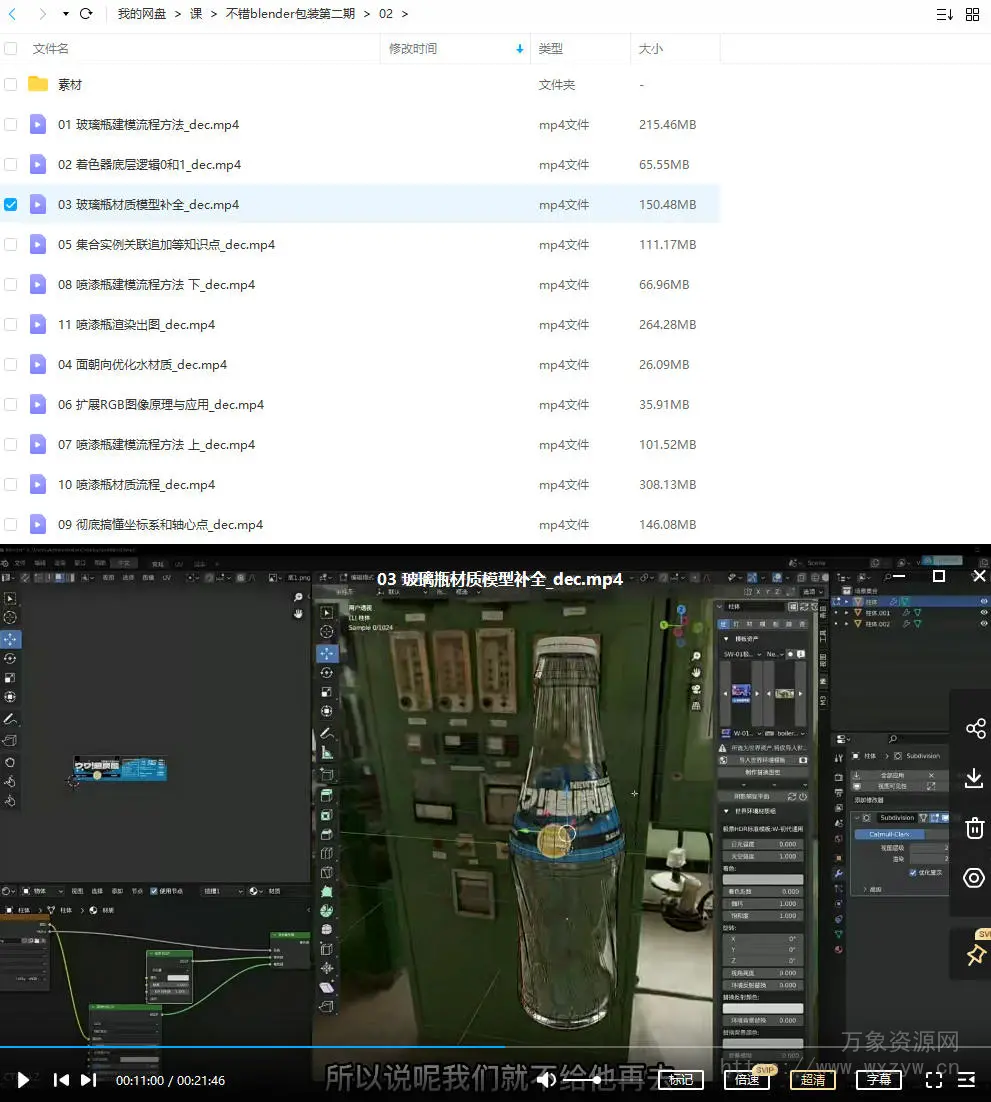Screen dimensions: 991x1102
Task: Enter fullscreen video mode
Action: coord(933,1080)
